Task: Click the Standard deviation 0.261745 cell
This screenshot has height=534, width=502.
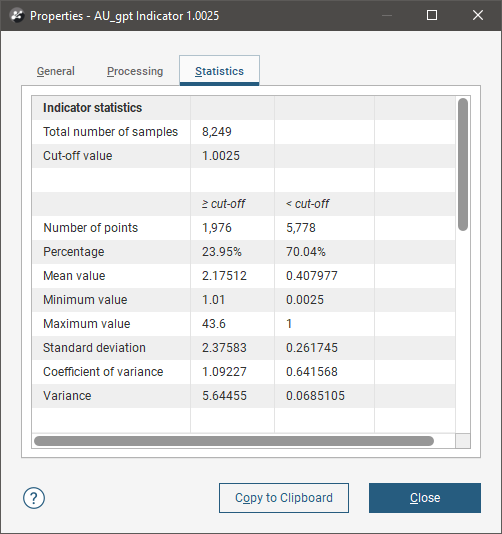Action: (324, 347)
